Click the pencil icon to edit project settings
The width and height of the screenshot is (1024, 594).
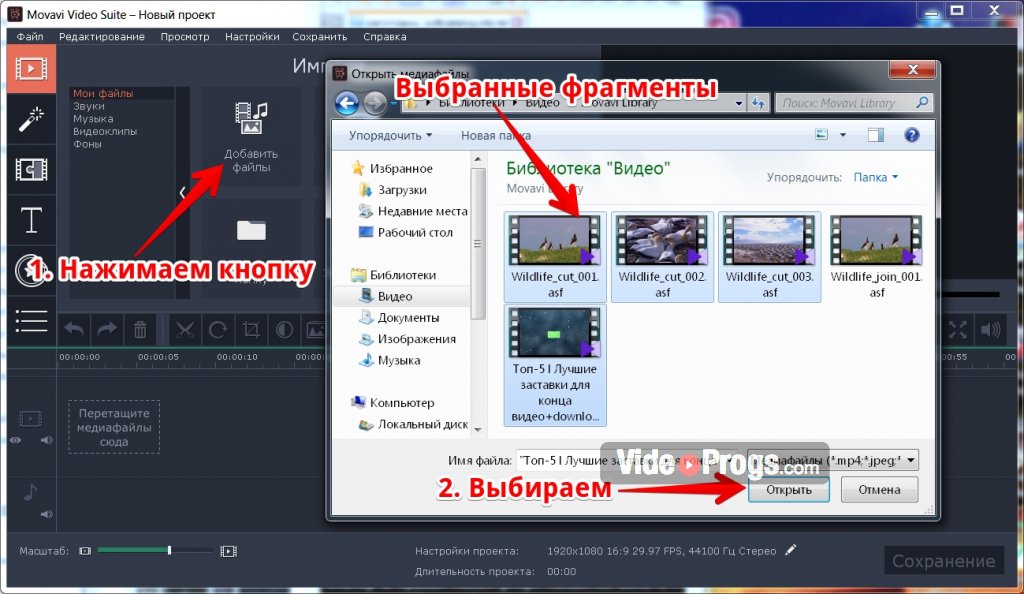(791, 550)
